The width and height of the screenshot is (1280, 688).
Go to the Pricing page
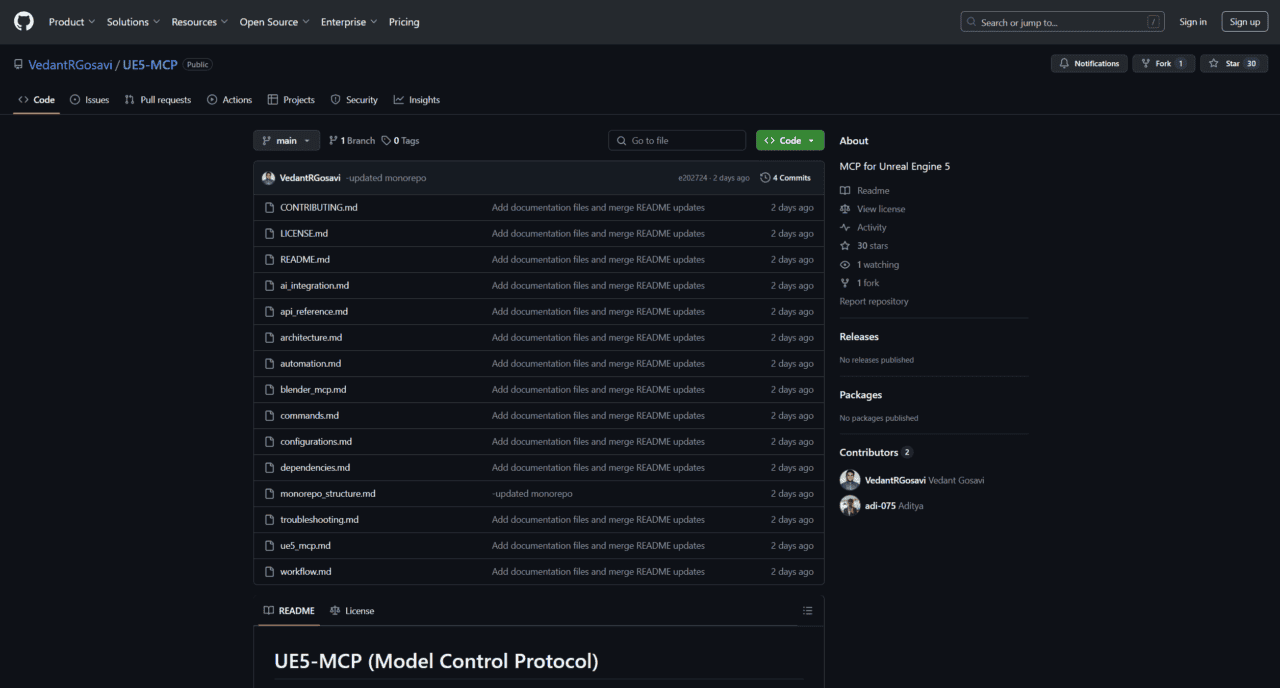point(404,22)
